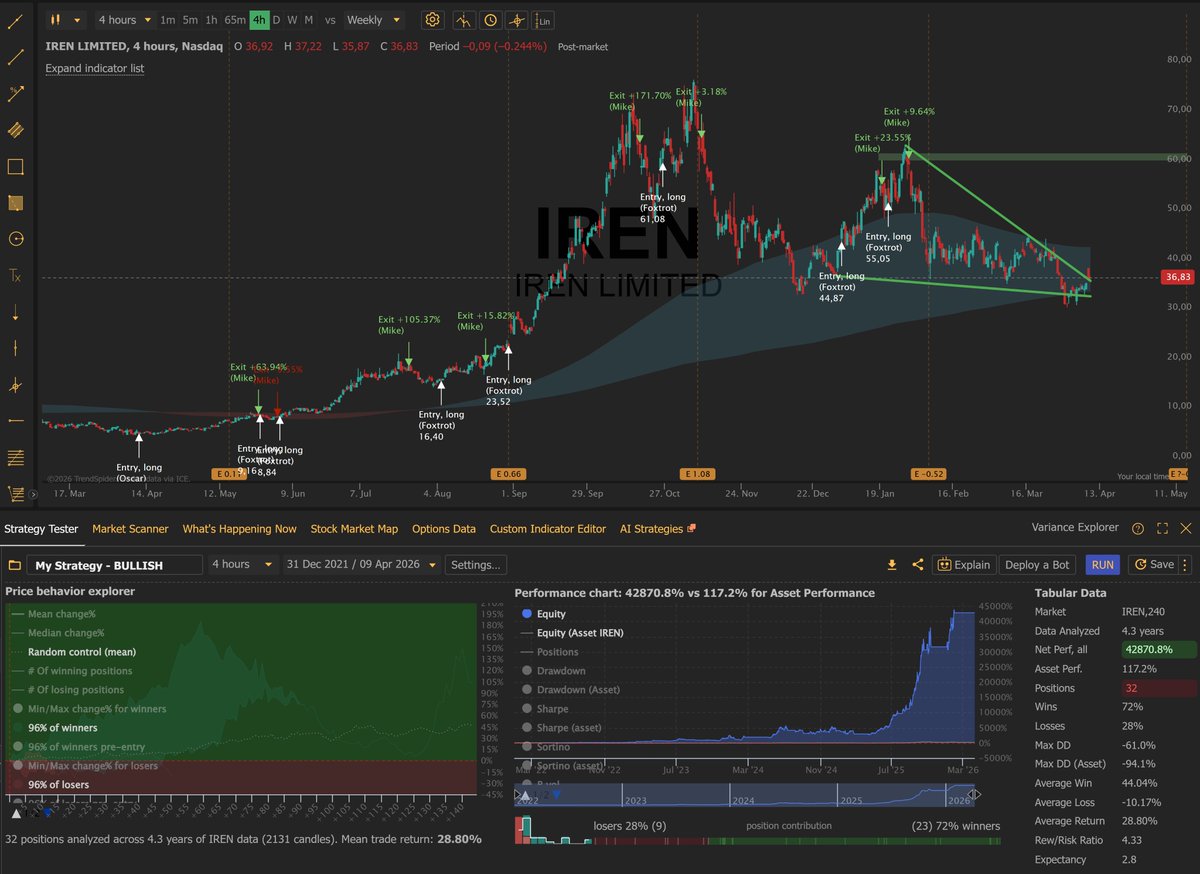Toggle the Drawdown series in the performance chart
This screenshot has width=1200, height=874.
554,671
